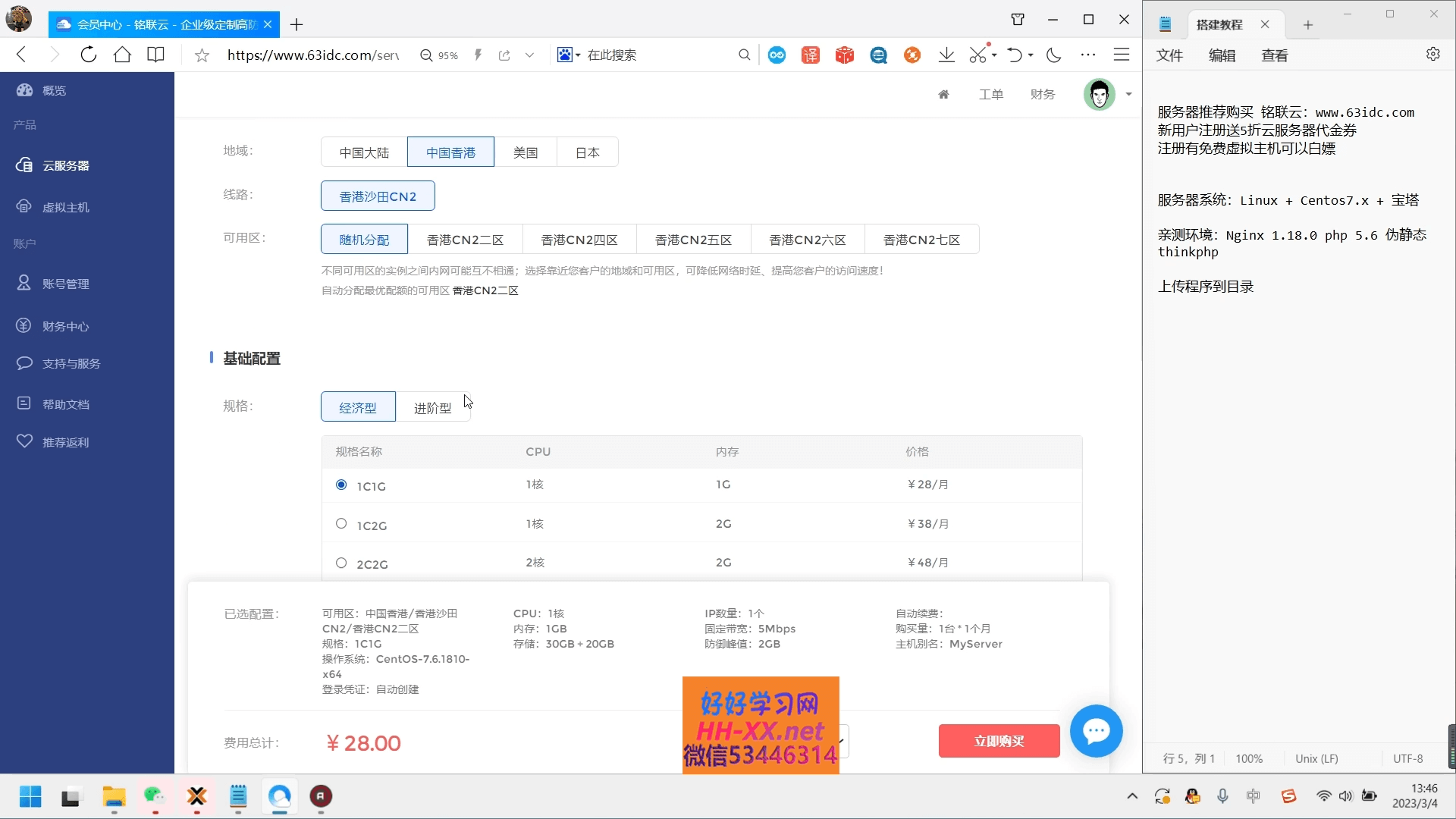This screenshot has height=819, width=1456.
Task: Select 香港CN2二区 availability zone
Action: (x=465, y=240)
